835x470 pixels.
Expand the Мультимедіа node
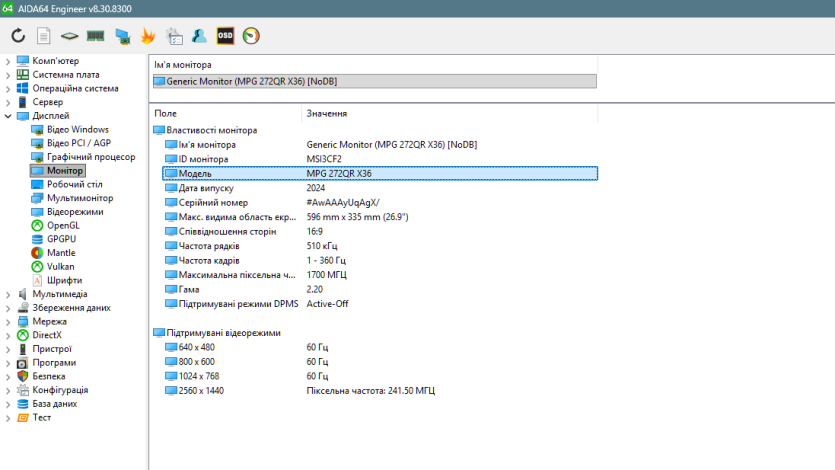pyautogui.click(x=8, y=294)
